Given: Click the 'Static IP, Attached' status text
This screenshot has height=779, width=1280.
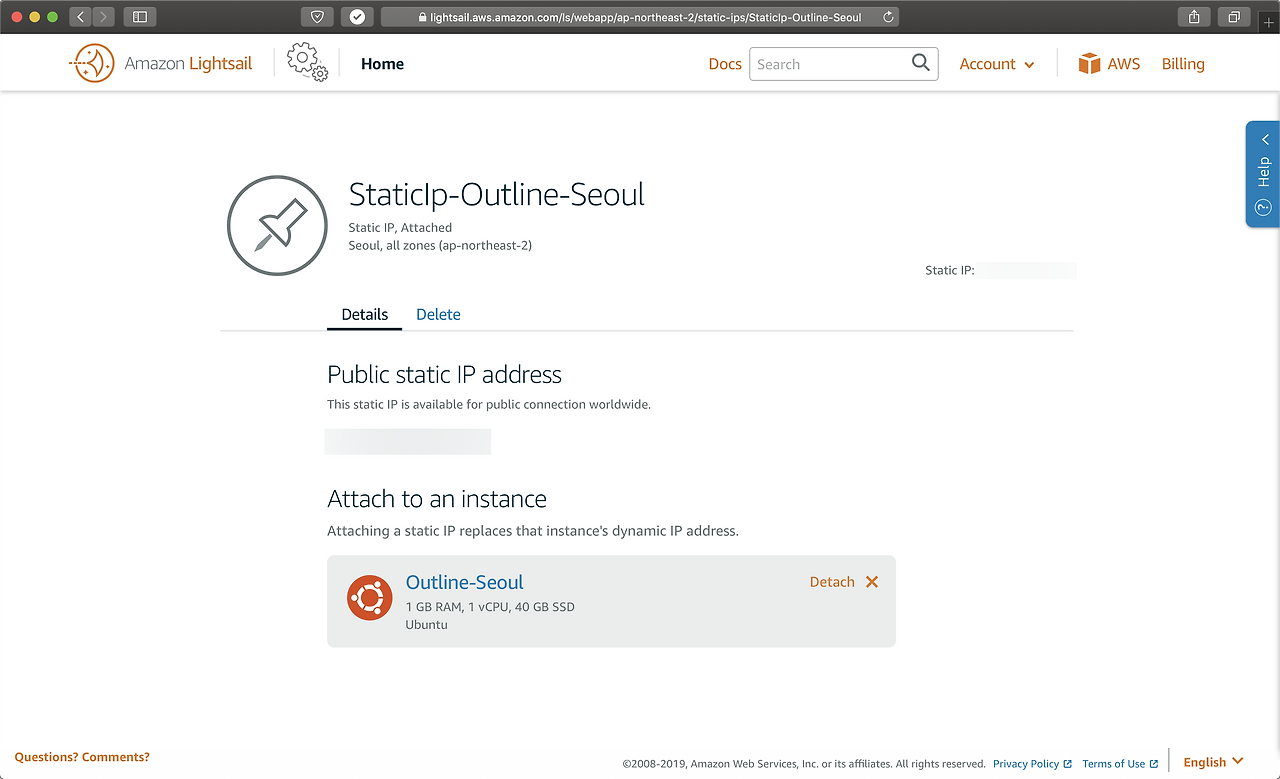Looking at the screenshot, I should pyautogui.click(x=400, y=228).
